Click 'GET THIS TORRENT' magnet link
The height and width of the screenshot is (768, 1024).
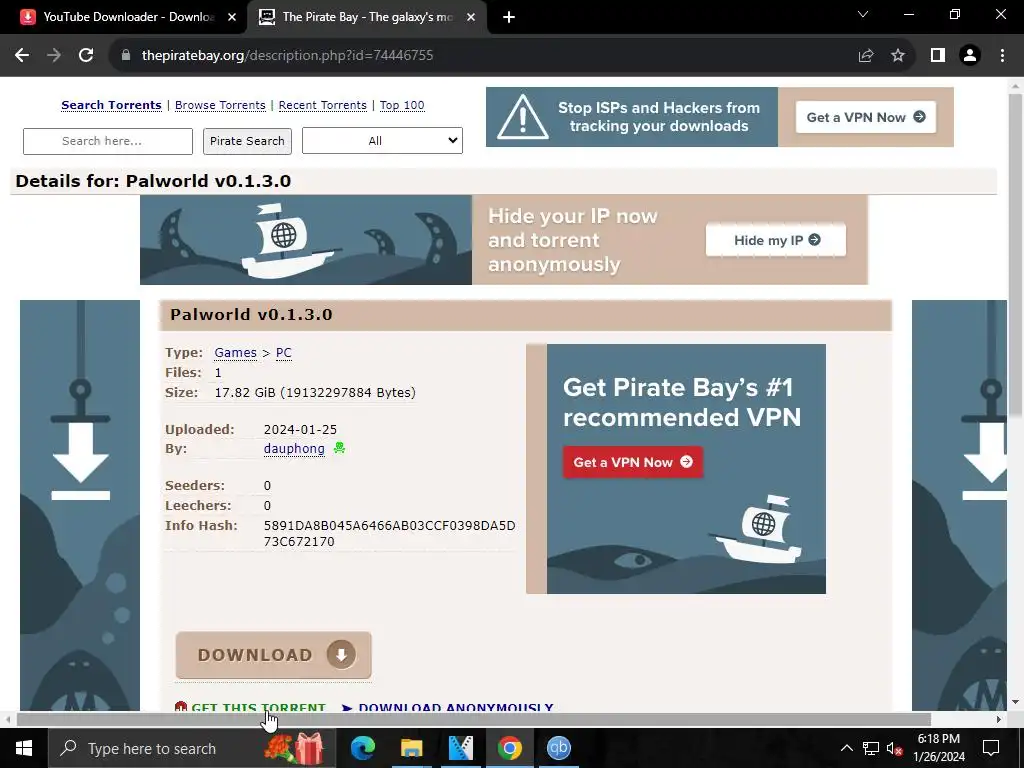[x=258, y=707]
